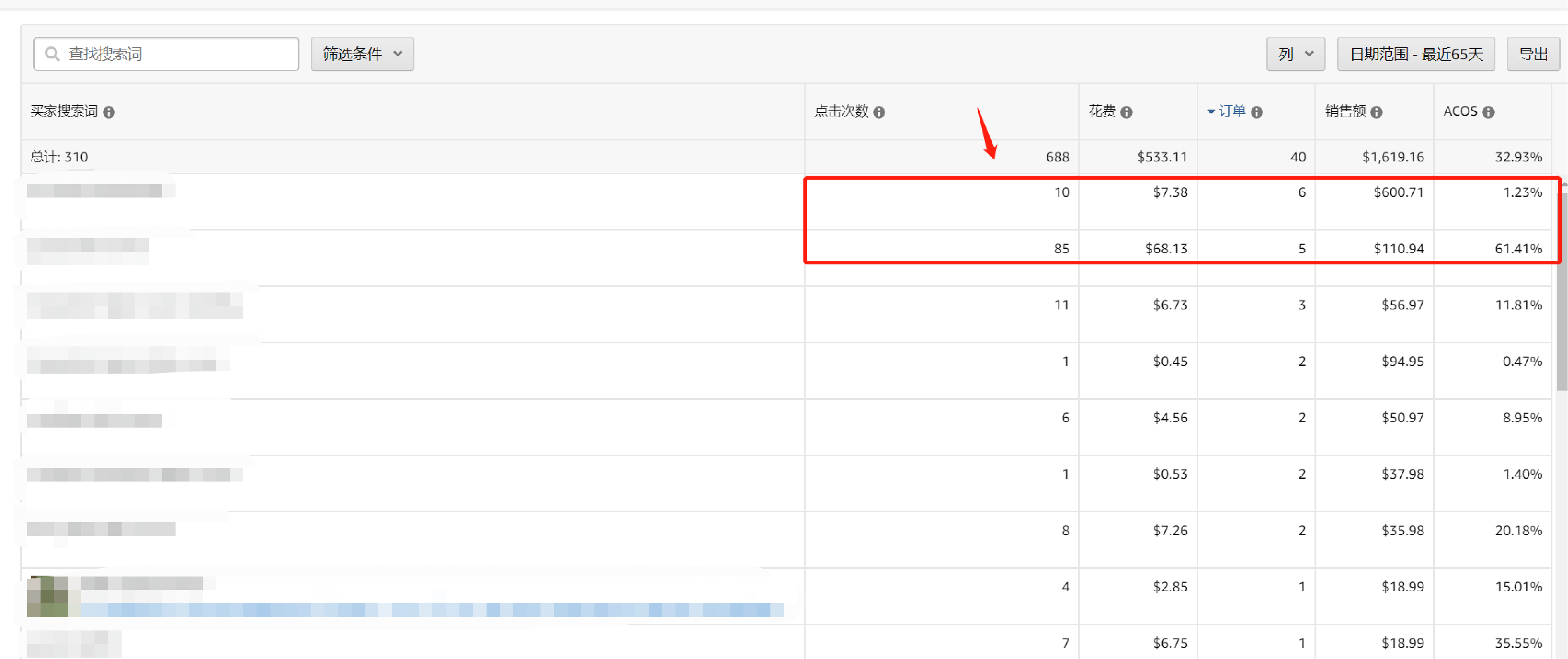Click info icon beside 点击次数 header
This screenshot has width=1568, height=659.
tap(879, 112)
